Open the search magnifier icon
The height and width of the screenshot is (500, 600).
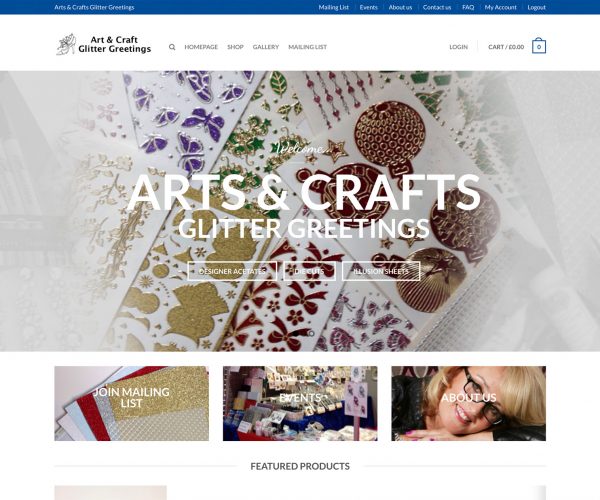point(172,47)
